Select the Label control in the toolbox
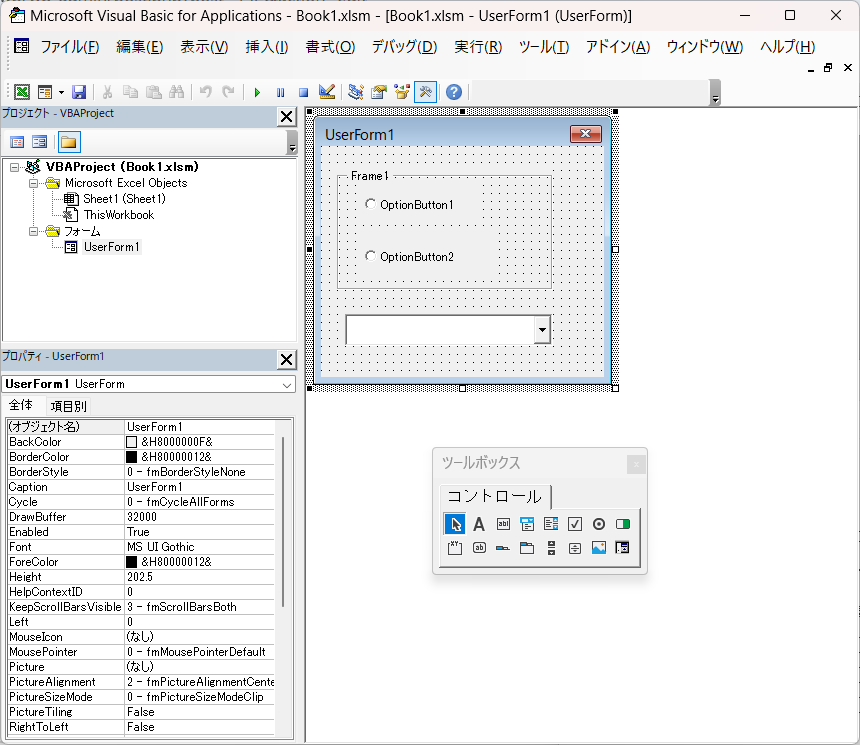 479,523
